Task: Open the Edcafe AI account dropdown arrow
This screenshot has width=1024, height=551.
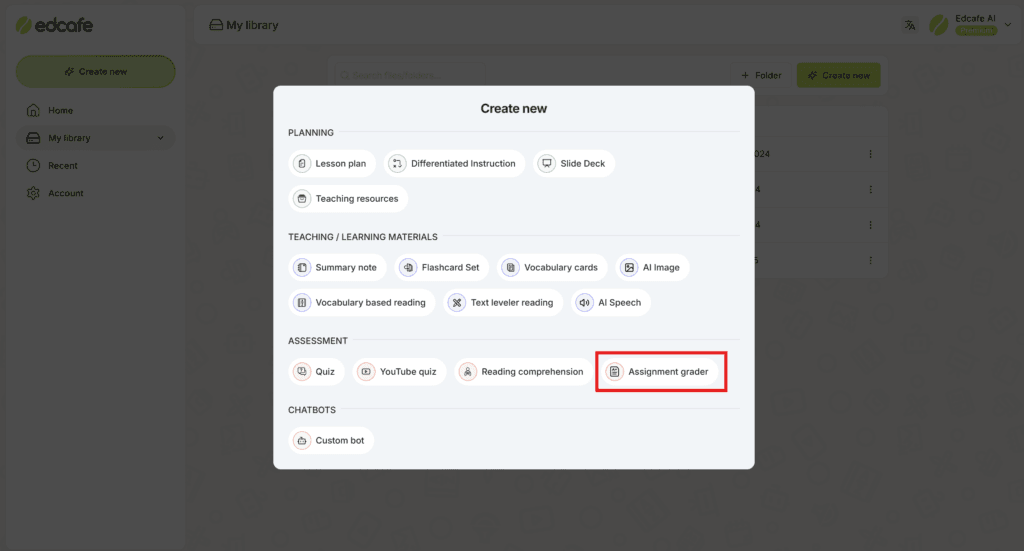Action: pyautogui.click(x=1008, y=25)
